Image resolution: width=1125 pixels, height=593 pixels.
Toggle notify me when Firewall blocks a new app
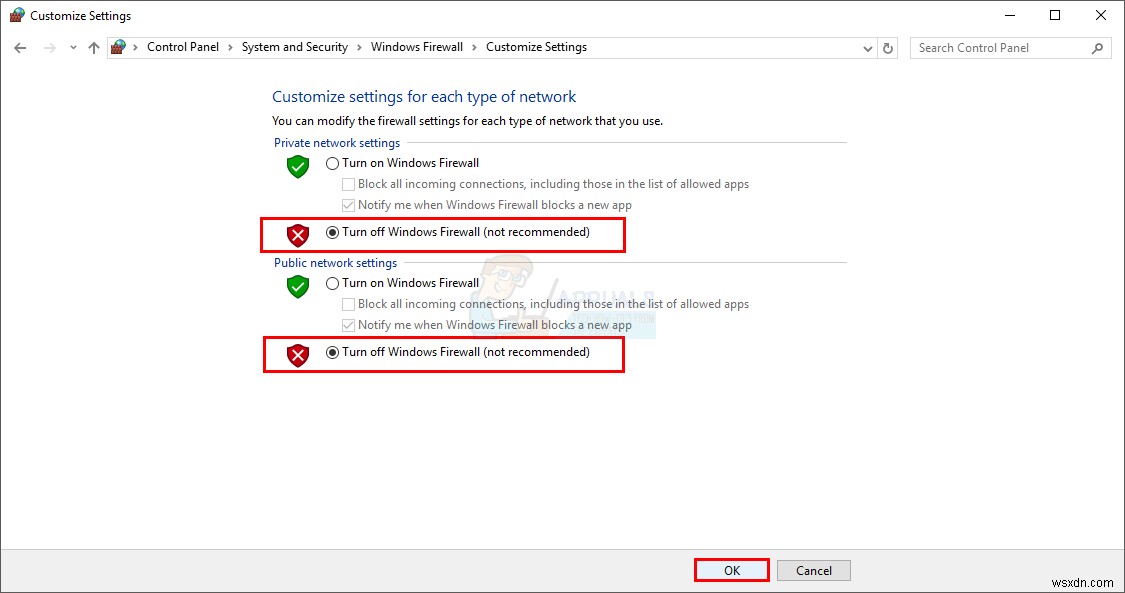point(348,205)
